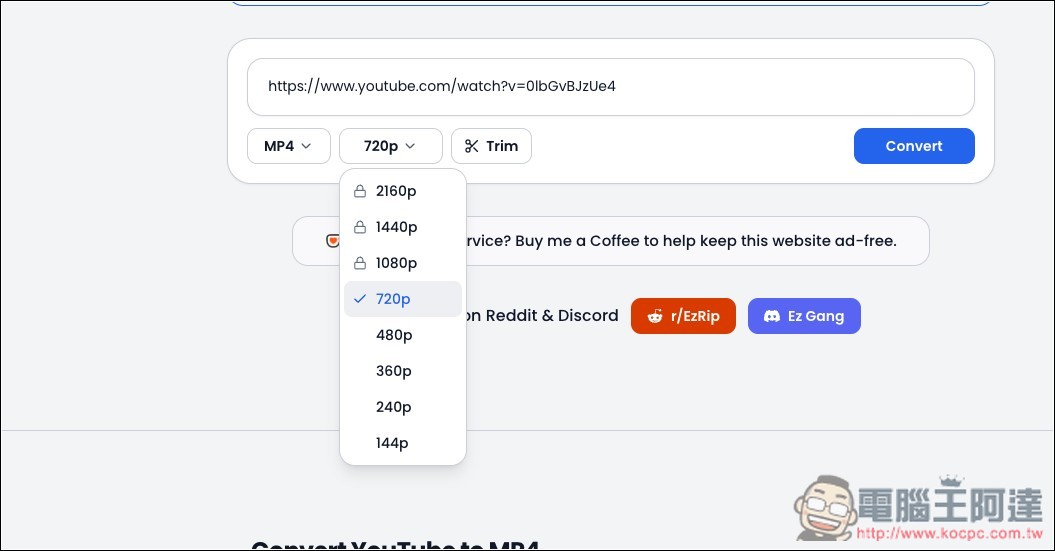The width and height of the screenshot is (1055, 551).
Task: Collapse the 720p quality dropdown
Action: tap(391, 146)
